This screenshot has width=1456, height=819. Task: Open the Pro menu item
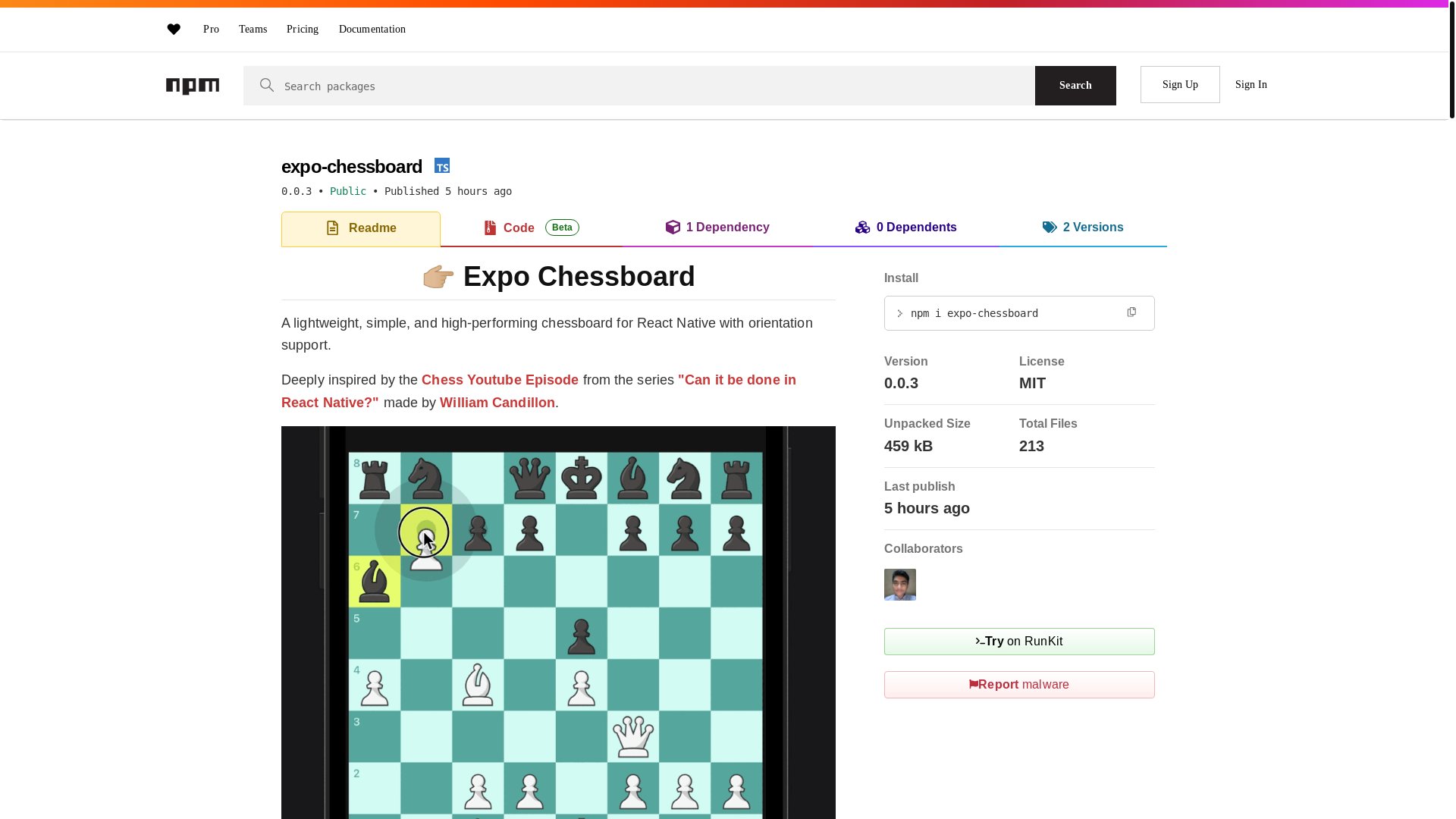click(x=211, y=30)
